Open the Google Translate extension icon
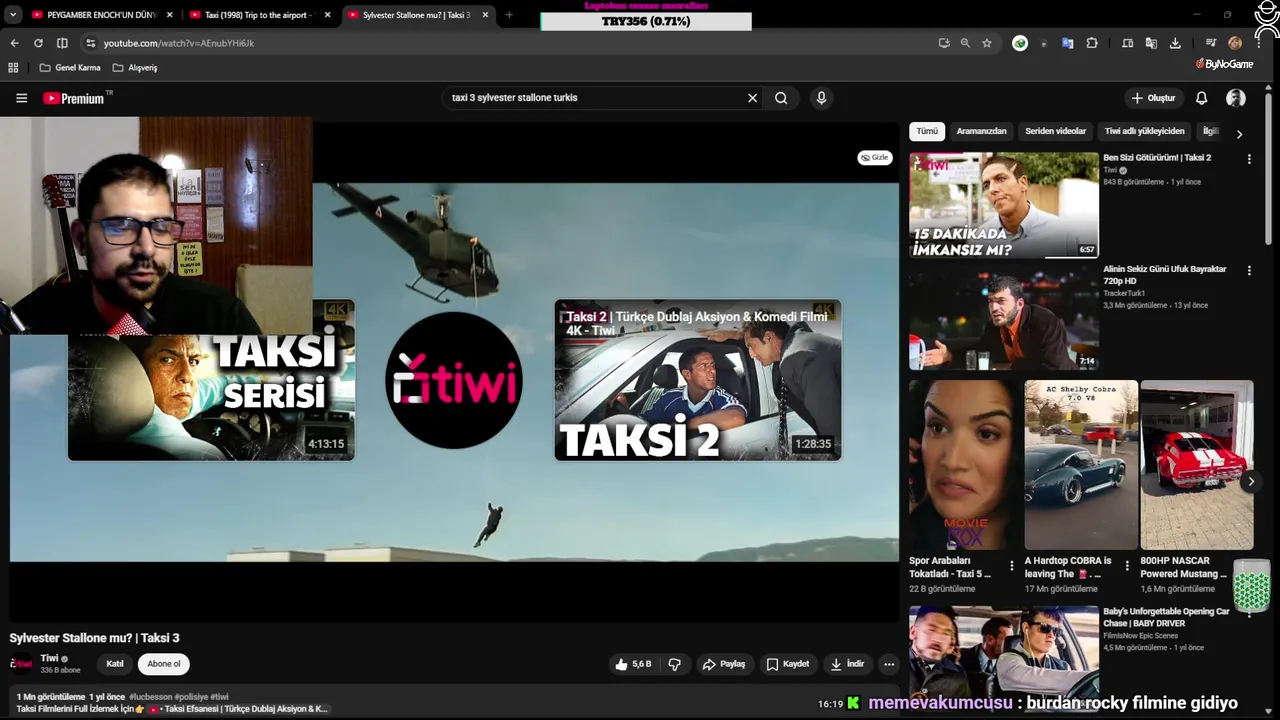Viewport: 1280px width, 720px height. [1067, 43]
